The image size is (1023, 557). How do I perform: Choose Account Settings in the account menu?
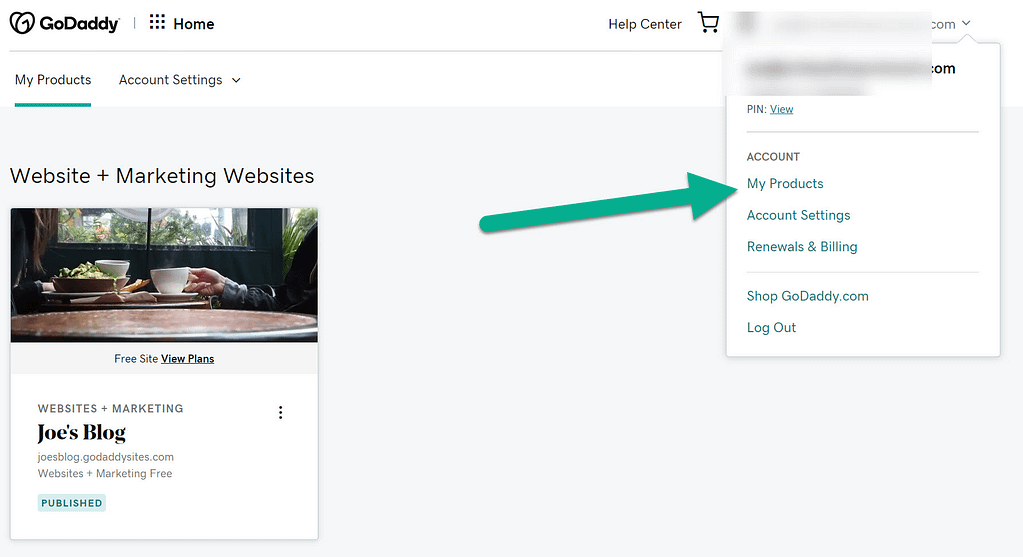point(799,215)
